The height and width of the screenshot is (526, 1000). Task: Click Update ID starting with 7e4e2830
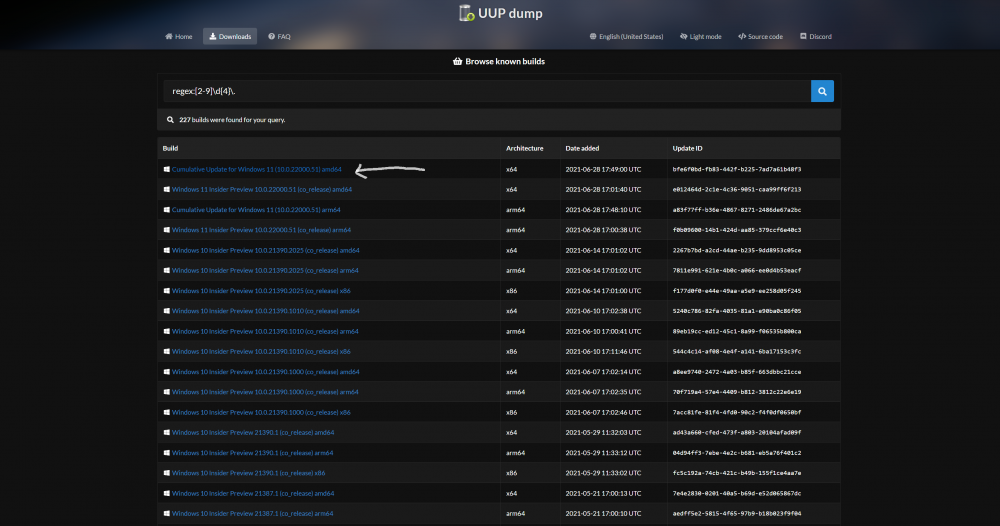737,493
